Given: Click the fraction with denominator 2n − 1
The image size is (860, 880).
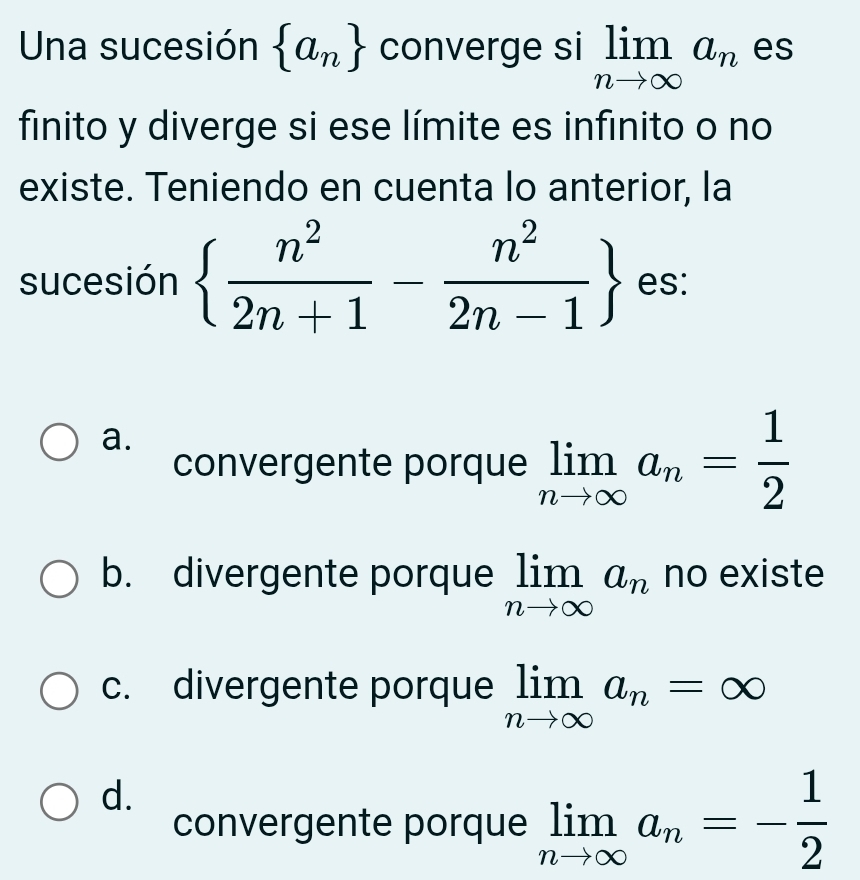Looking at the screenshot, I should click(518, 283).
